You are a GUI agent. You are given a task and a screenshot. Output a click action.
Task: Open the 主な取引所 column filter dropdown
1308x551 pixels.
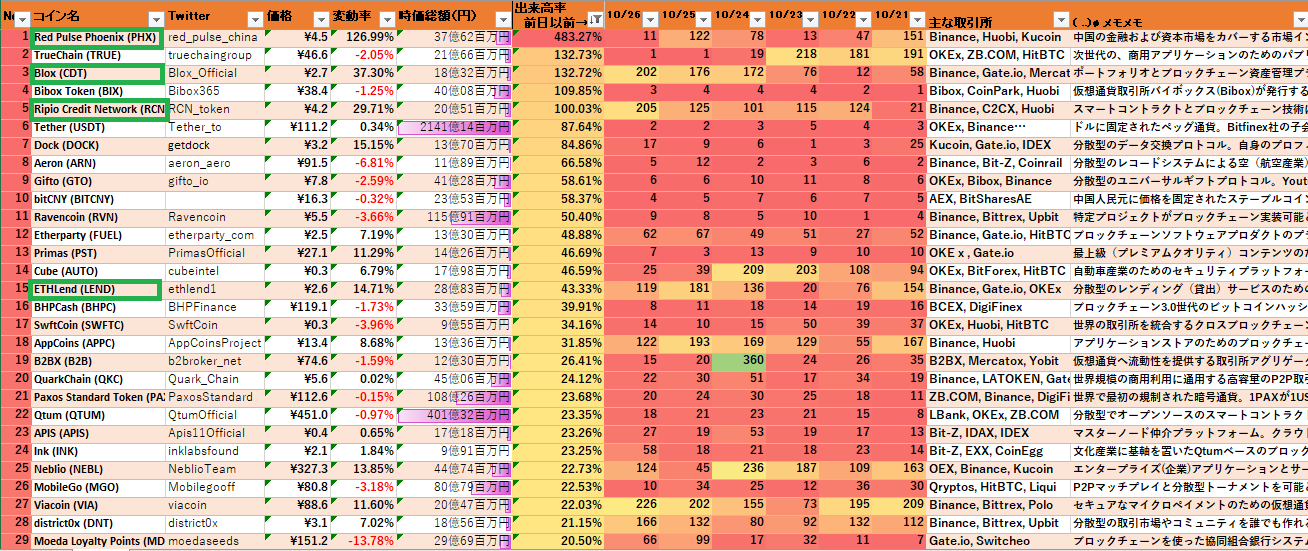1060,19
